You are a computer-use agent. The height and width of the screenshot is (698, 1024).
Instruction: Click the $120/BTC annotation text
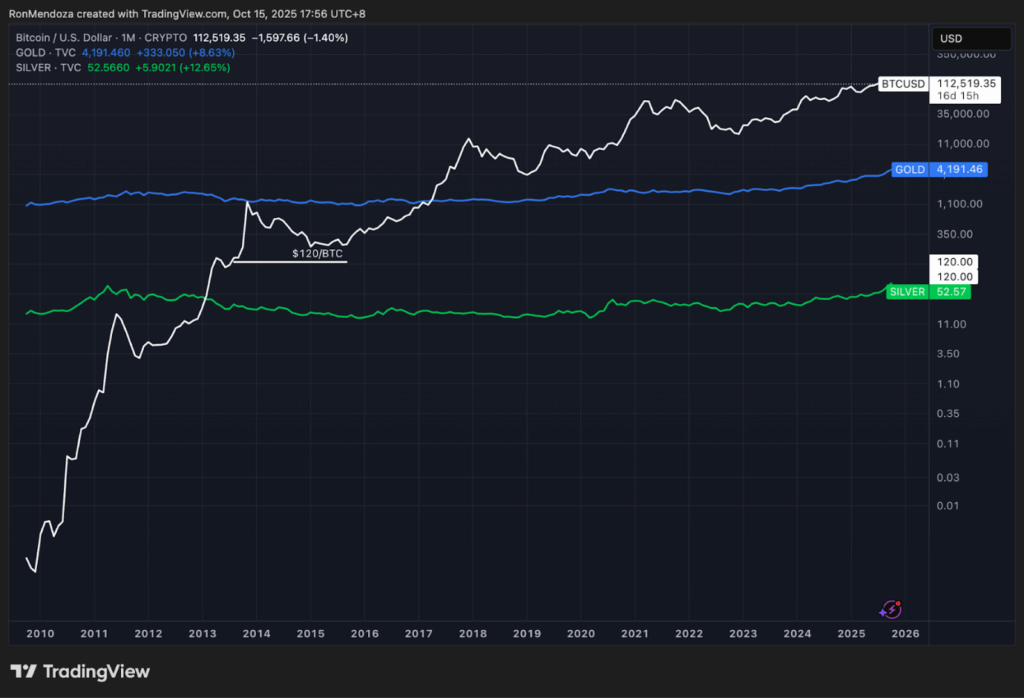[317, 254]
